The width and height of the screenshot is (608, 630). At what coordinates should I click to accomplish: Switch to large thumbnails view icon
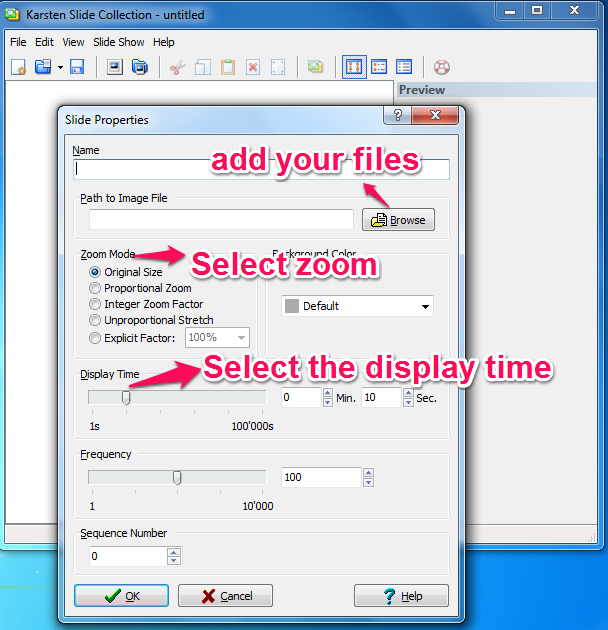(x=354, y=67)
